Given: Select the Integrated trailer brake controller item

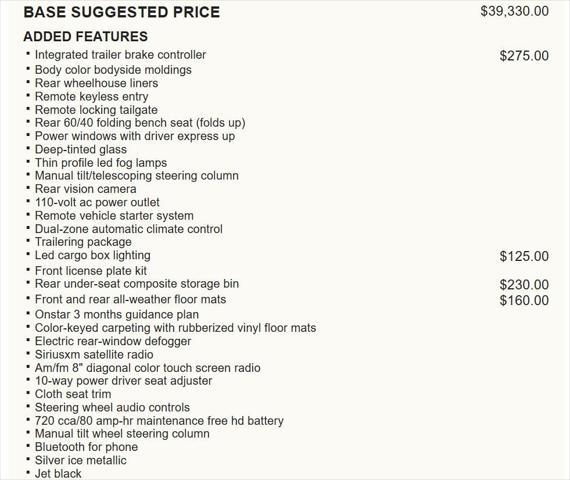Looking at the screenshot, I should pos(120,55).
